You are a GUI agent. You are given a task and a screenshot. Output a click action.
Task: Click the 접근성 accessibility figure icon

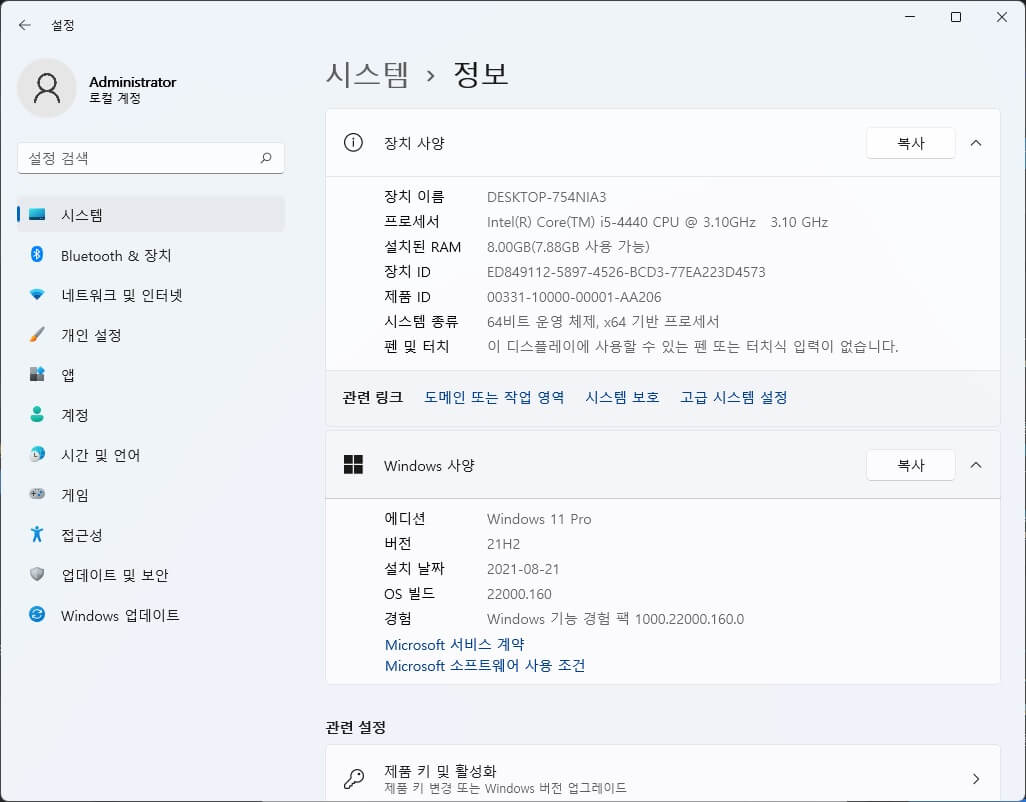pyautogui.click(x=37, y=534)
